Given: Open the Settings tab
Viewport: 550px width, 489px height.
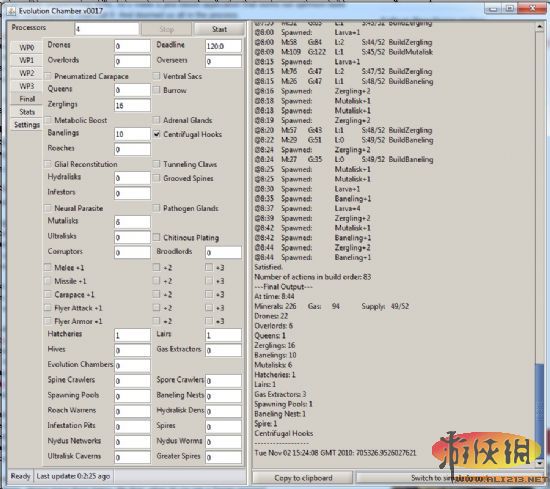Looking at the screenshot, I should pos(27,125).
